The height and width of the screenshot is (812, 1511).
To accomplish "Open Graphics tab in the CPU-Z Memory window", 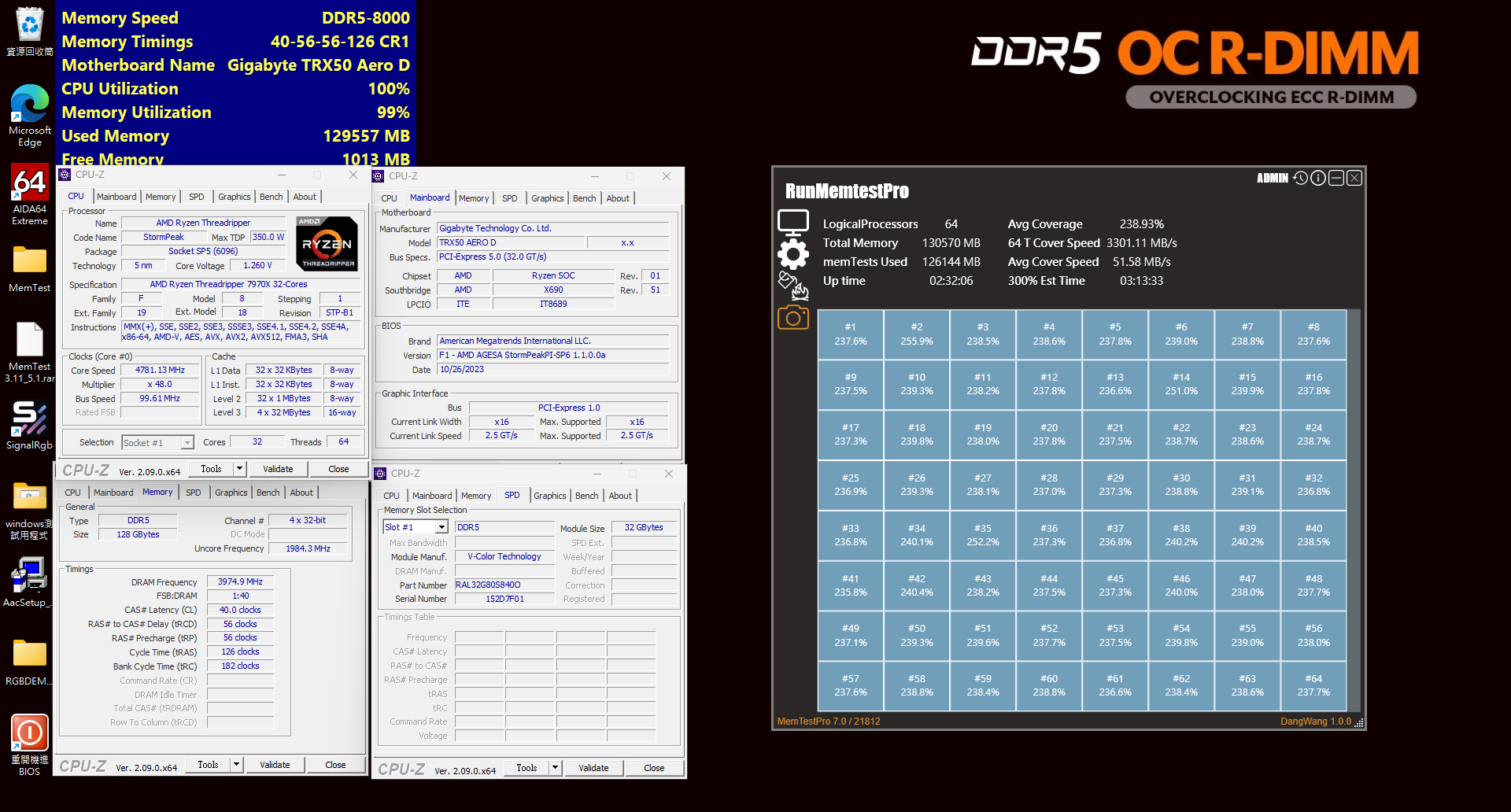I will [x=231, y=493].
